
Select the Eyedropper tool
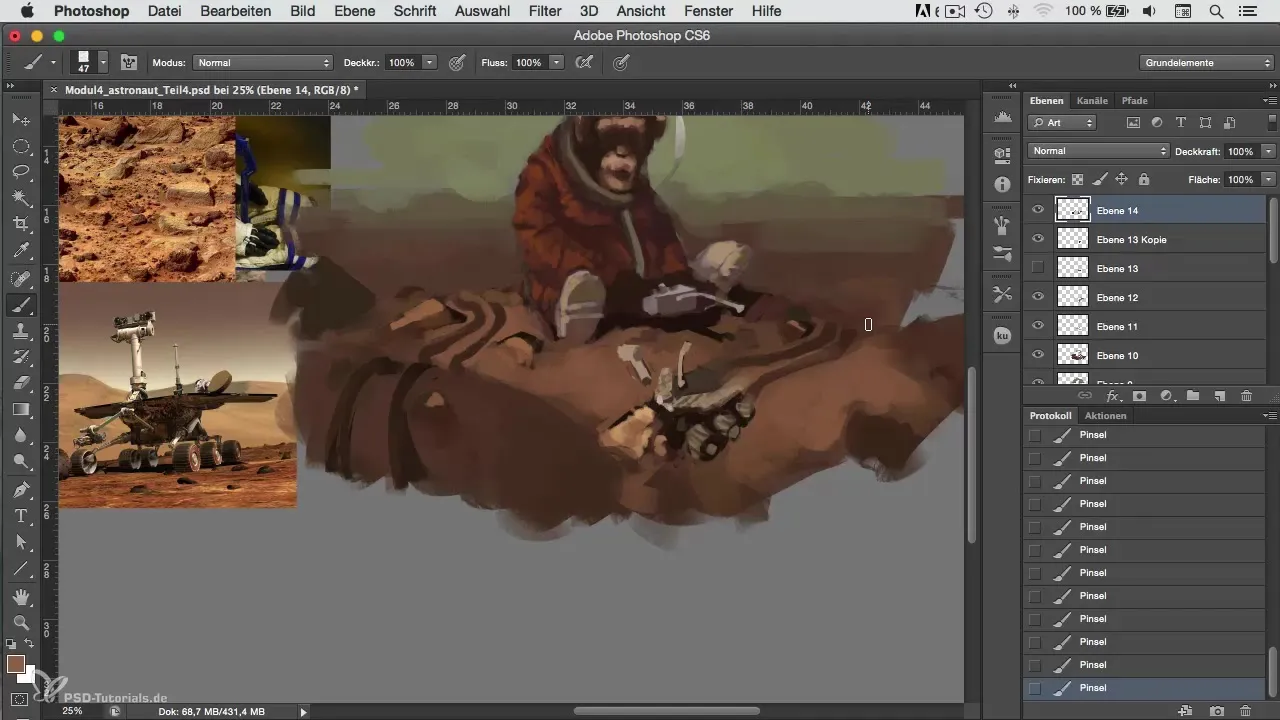click(21, 250)
